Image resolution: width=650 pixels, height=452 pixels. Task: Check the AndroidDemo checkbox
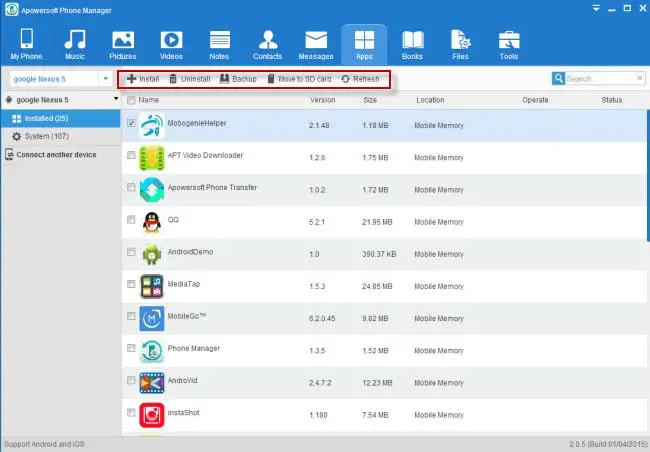131,252
